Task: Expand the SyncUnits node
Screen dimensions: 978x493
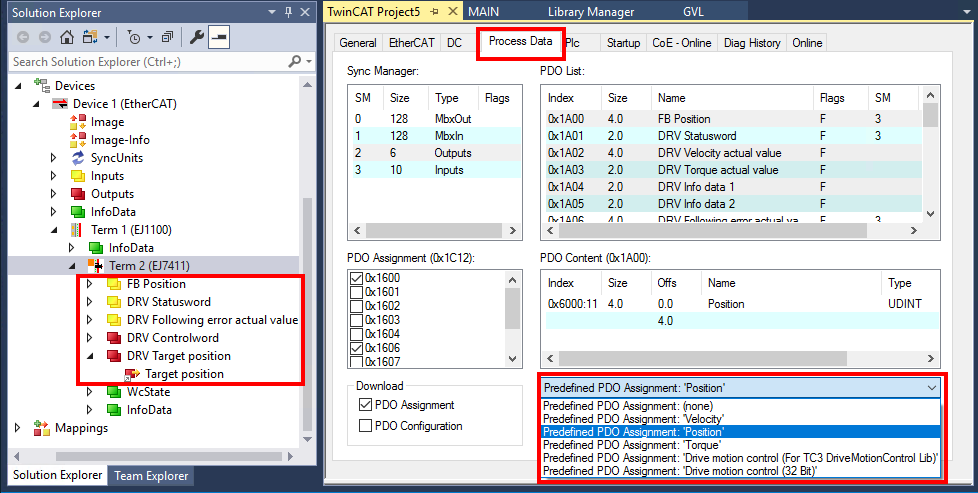Action: tap(54, 158)
